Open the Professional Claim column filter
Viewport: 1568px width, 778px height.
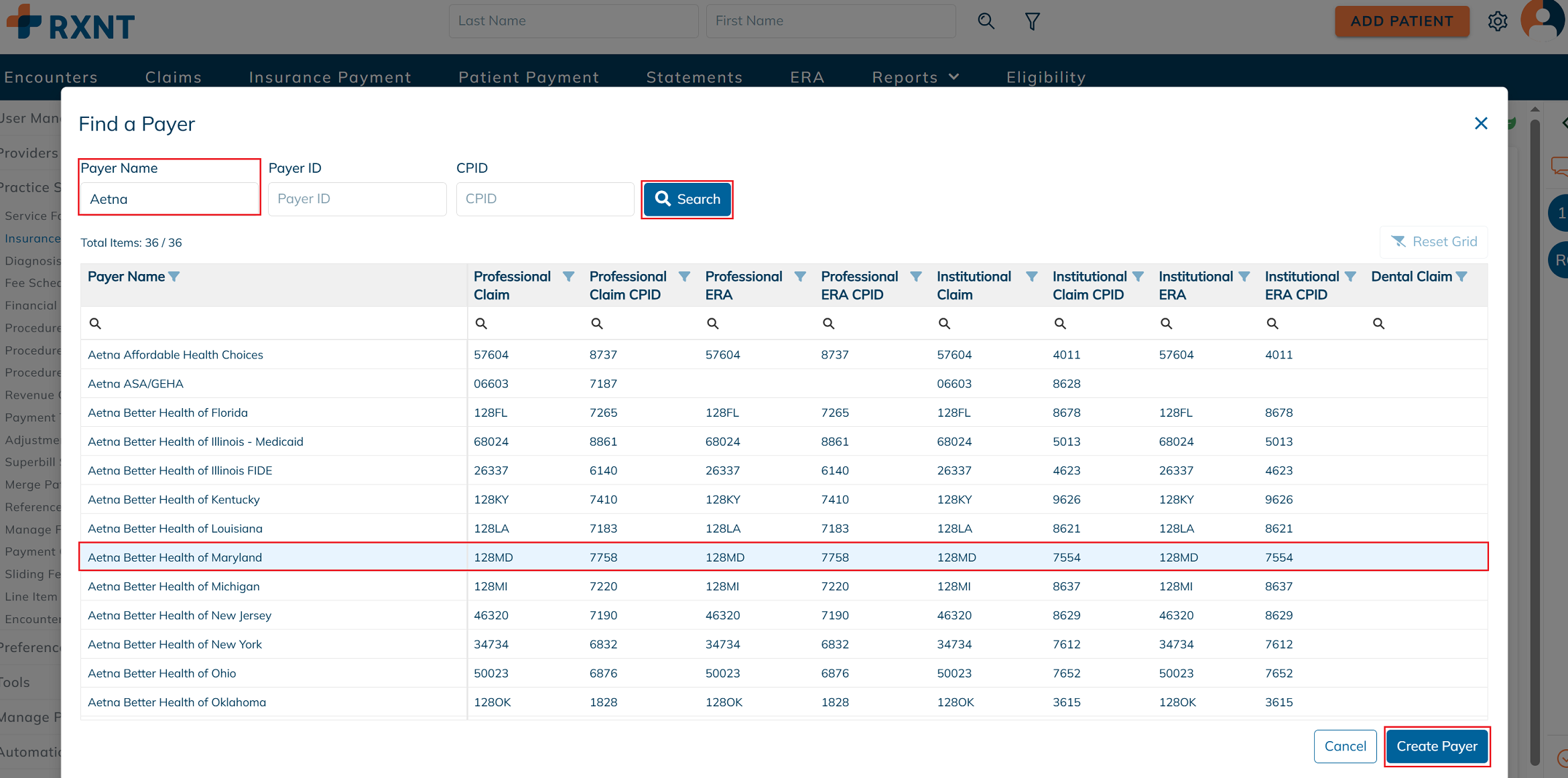click(x=568, y=277)
